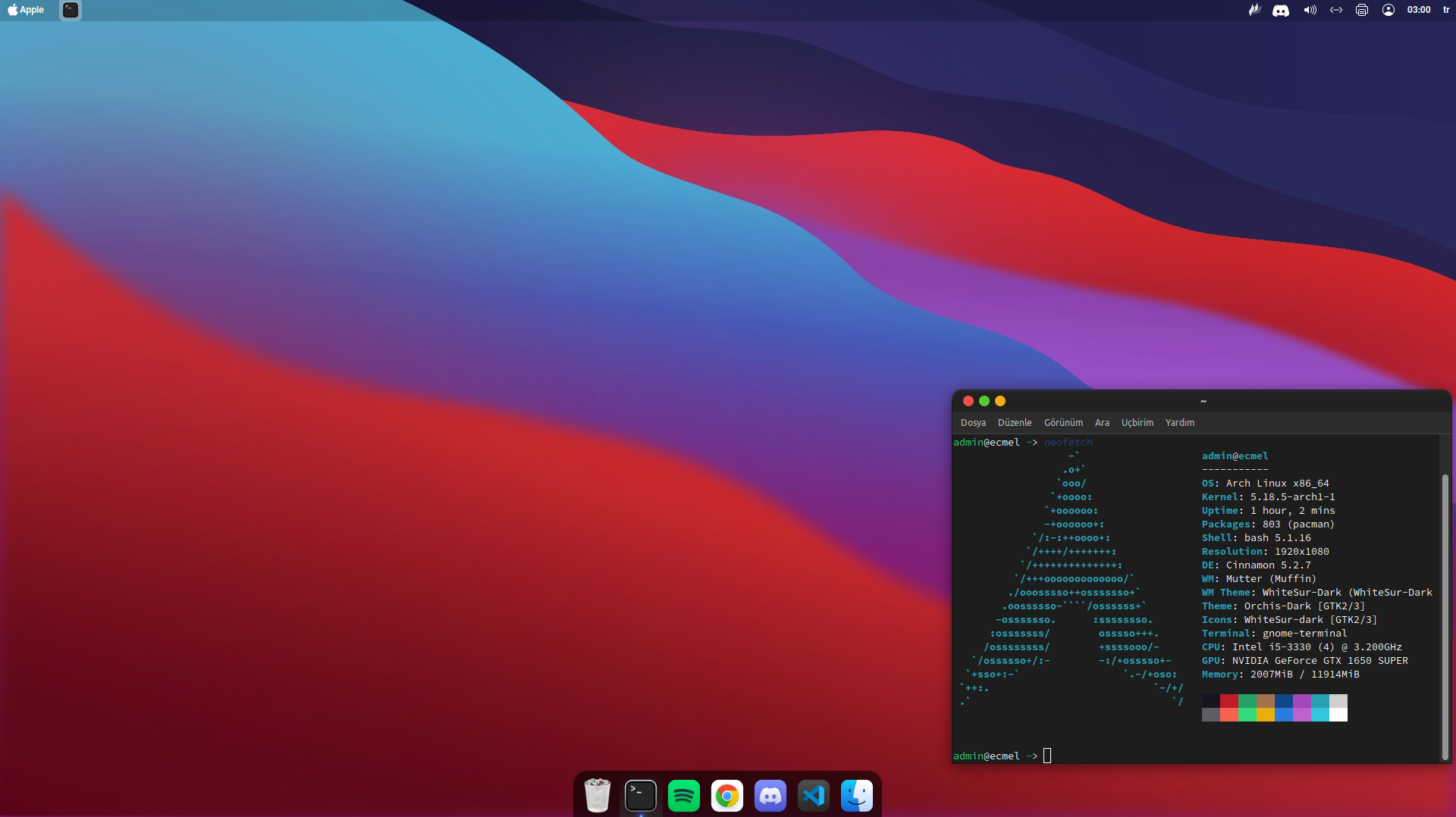Open the file manager from the dock

[x=856, y=795]
